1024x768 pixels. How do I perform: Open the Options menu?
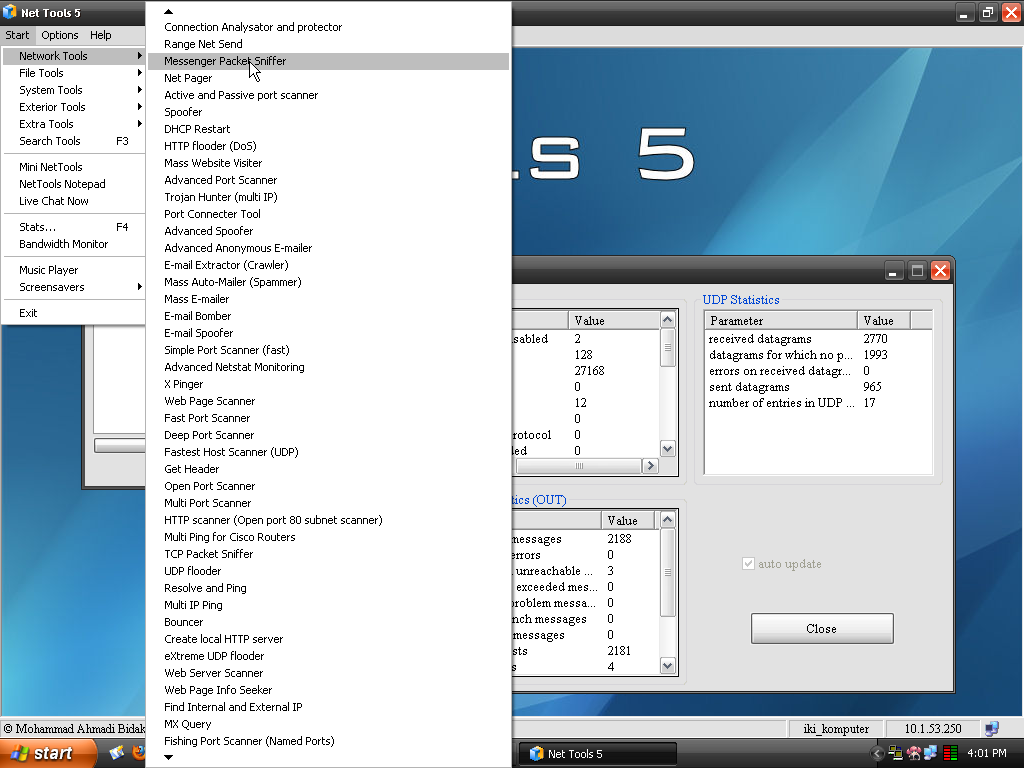point(60,34)
